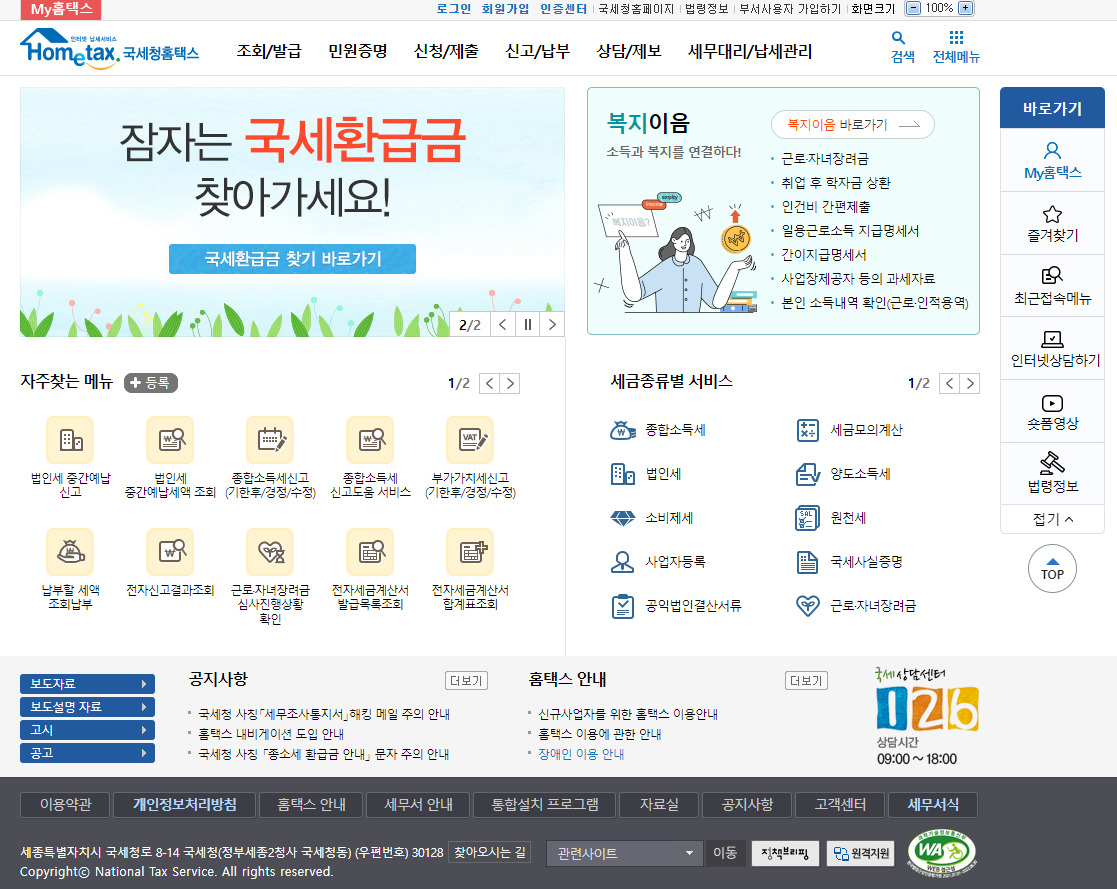Click the 회원가입 link

(505, 9)
